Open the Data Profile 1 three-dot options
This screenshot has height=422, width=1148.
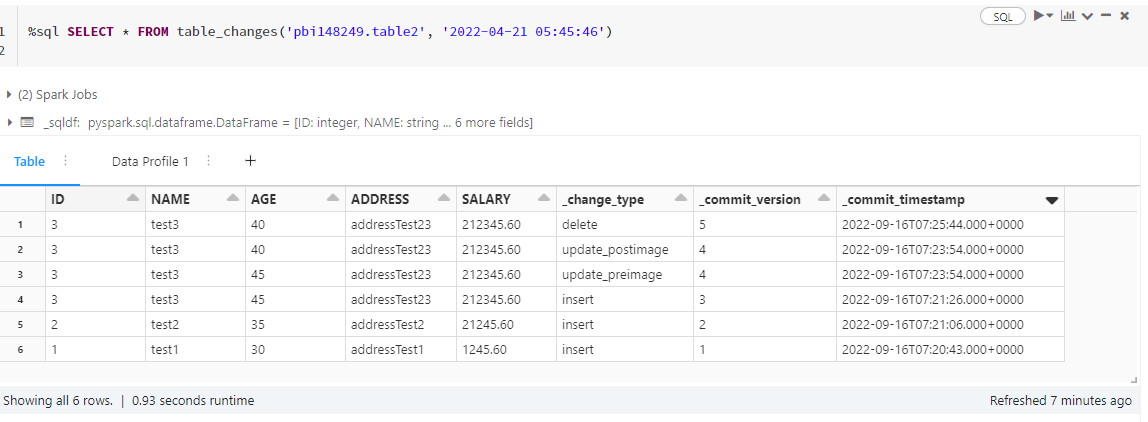pos(209,161)
